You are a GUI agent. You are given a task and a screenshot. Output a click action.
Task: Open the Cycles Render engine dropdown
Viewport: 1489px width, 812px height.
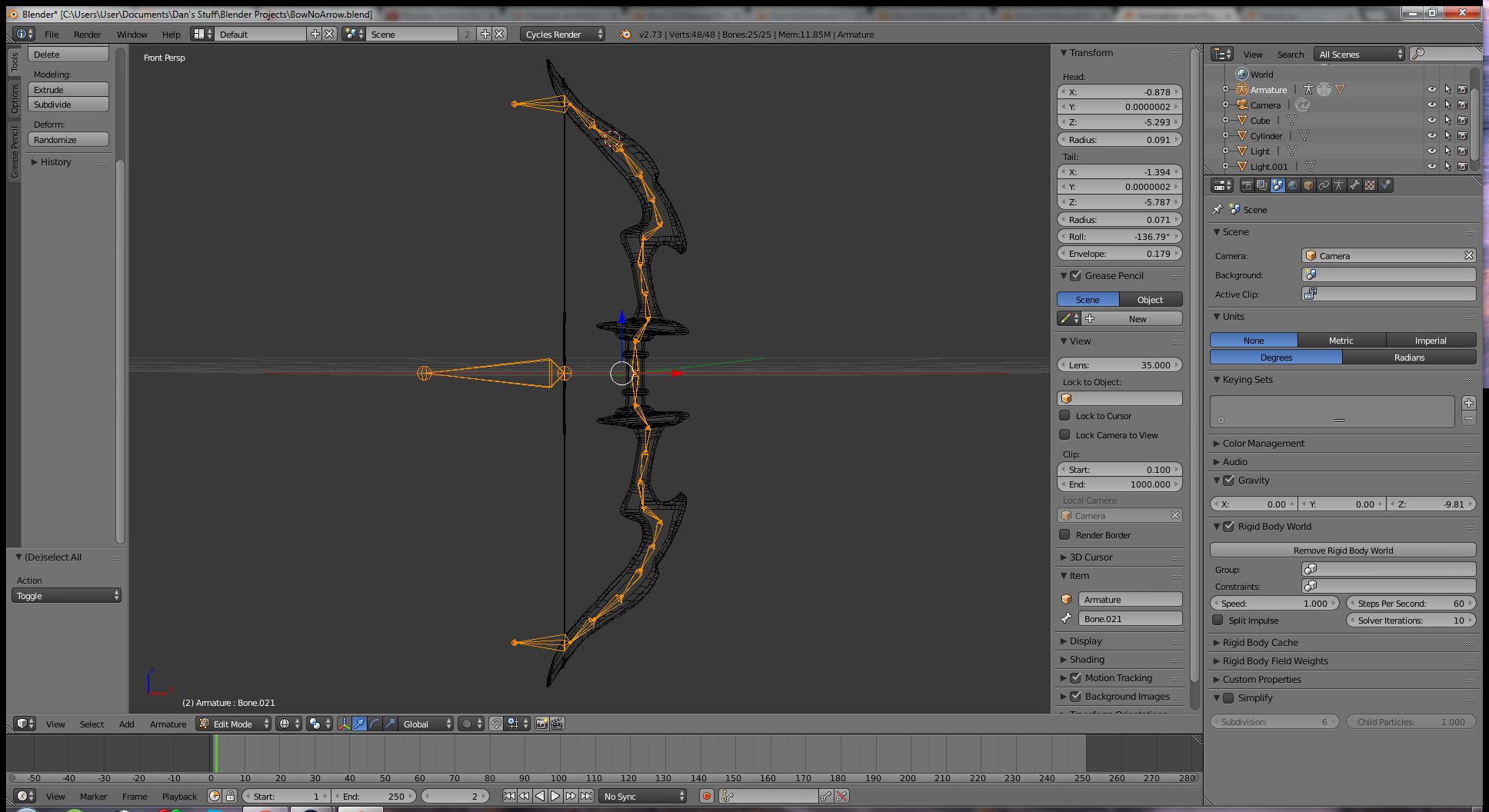point(563,34)
